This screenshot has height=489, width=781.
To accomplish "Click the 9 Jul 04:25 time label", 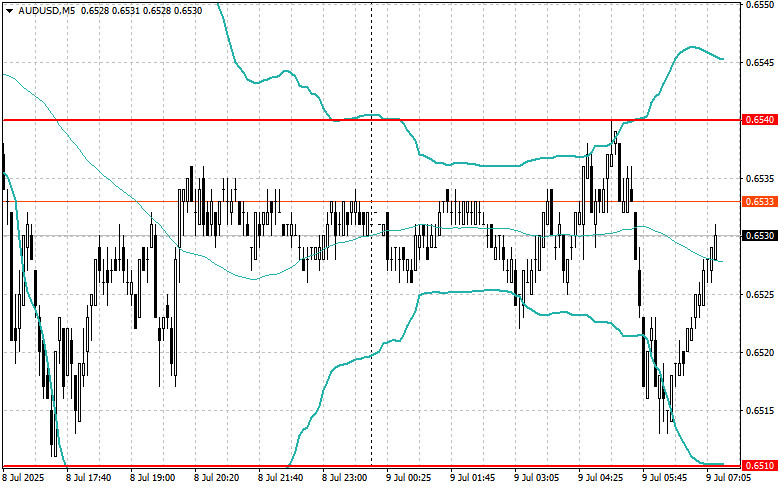I will tap(601, 478).
